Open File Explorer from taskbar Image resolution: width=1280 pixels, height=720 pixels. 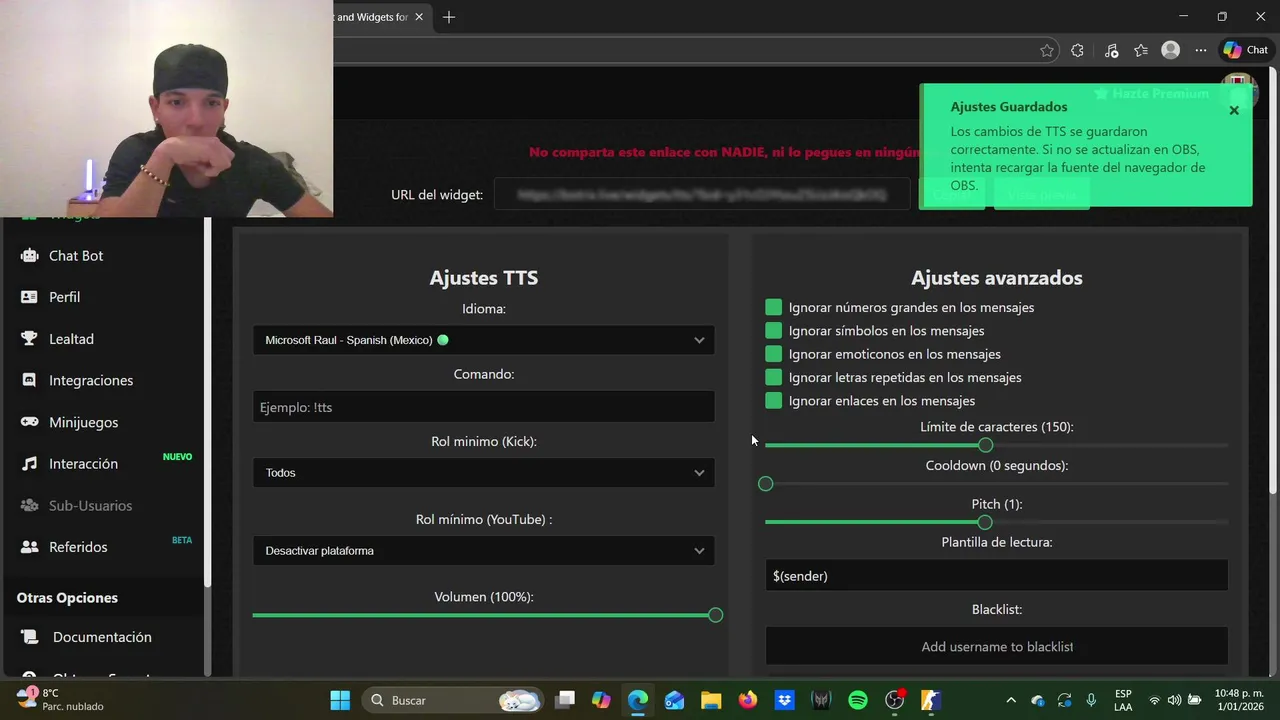click(x=711, y=700)
